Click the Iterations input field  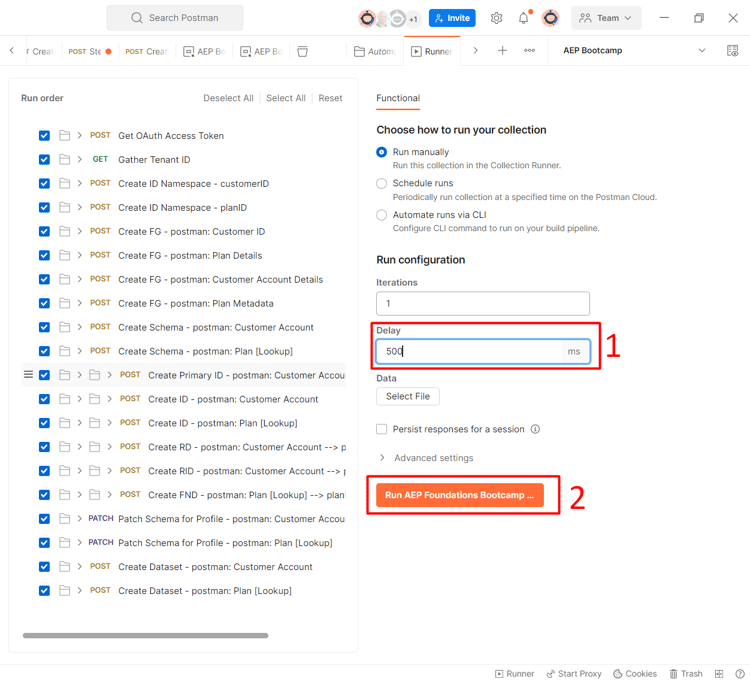(483, 303)
